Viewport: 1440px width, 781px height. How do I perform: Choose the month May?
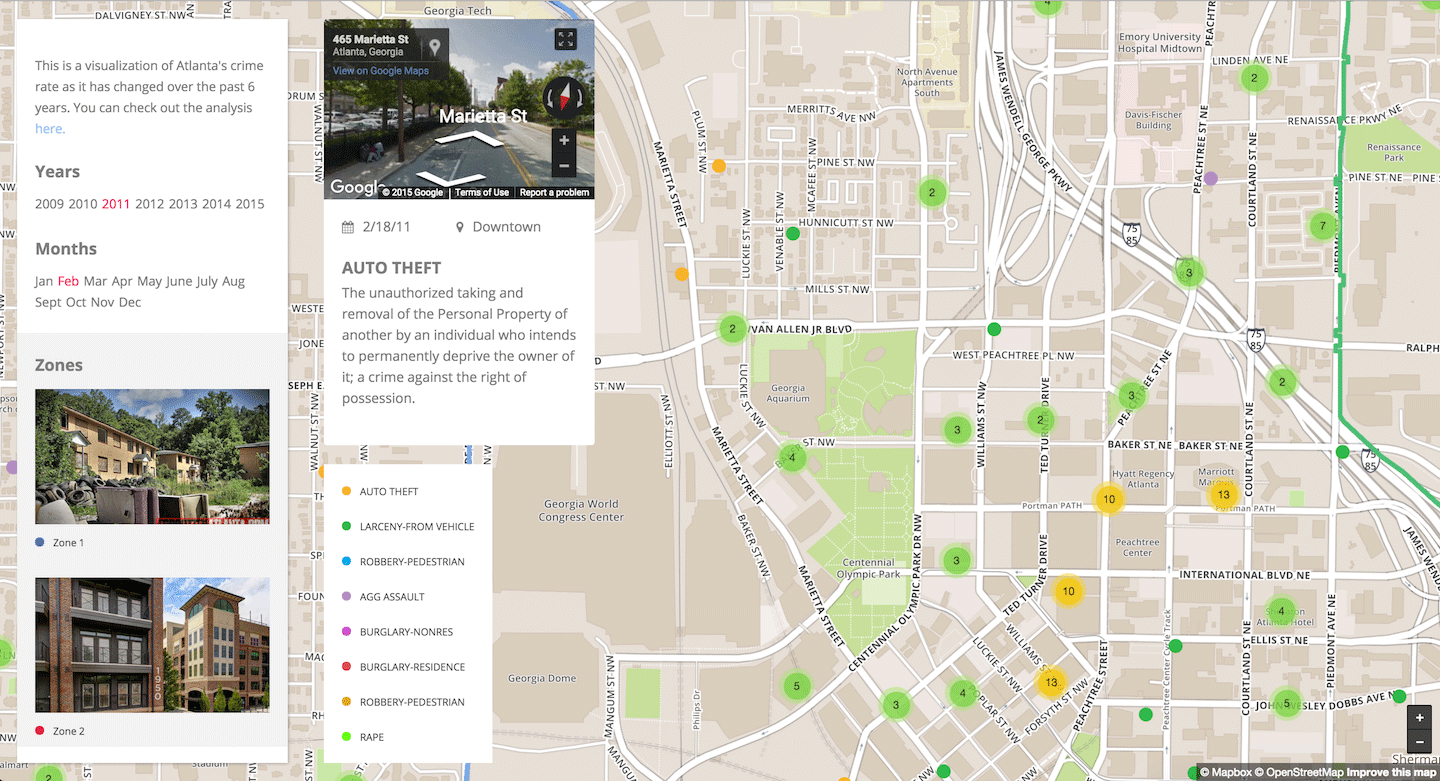point(150,281)
